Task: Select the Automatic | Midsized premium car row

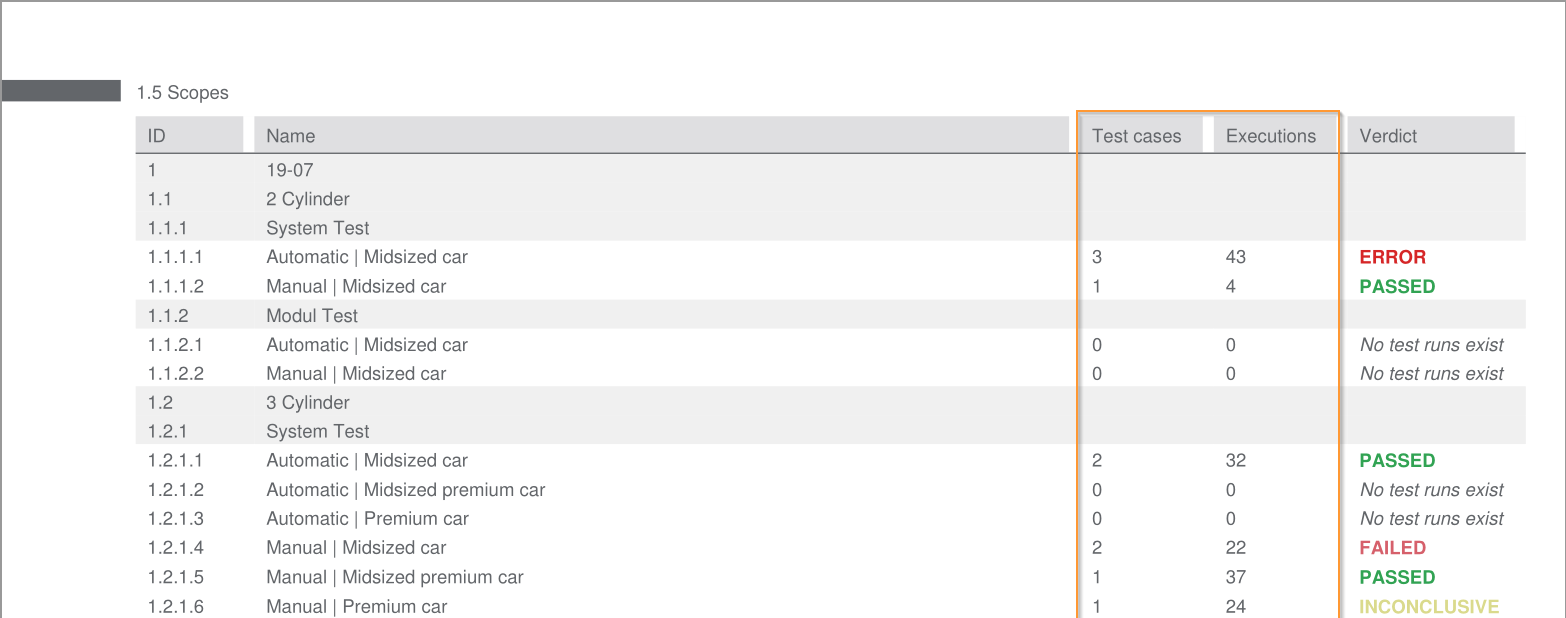Action: click(x=405, y=490)
